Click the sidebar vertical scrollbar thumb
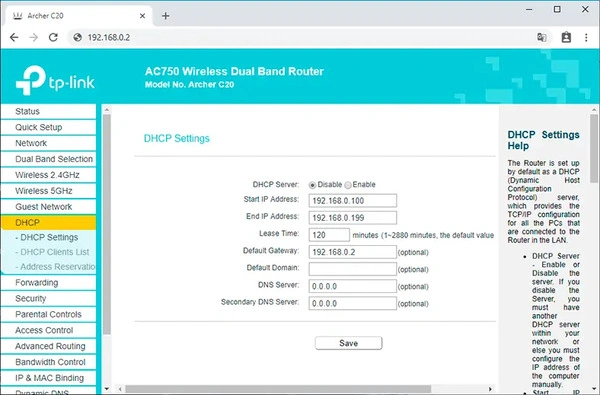 (107, 225)
